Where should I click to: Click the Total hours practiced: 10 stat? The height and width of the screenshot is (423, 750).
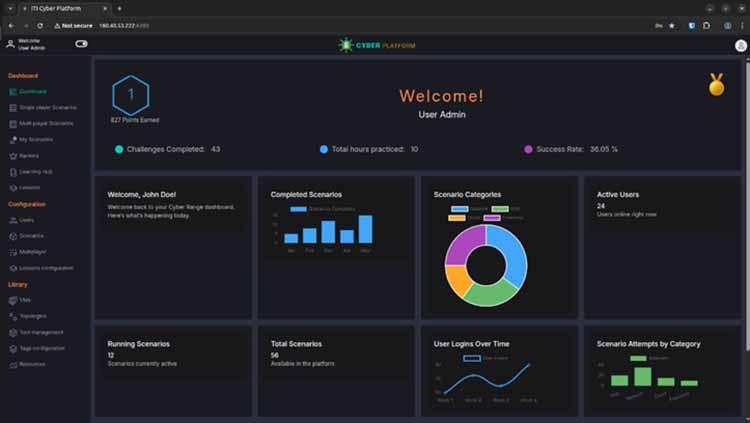pyautogui.click(x=369, y=149)
